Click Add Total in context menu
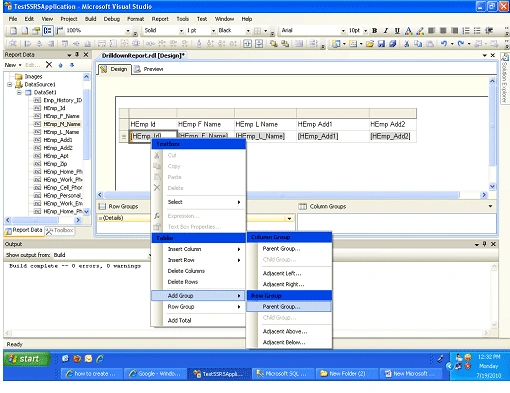The image size is (510, 393). [x=198, y=320]
